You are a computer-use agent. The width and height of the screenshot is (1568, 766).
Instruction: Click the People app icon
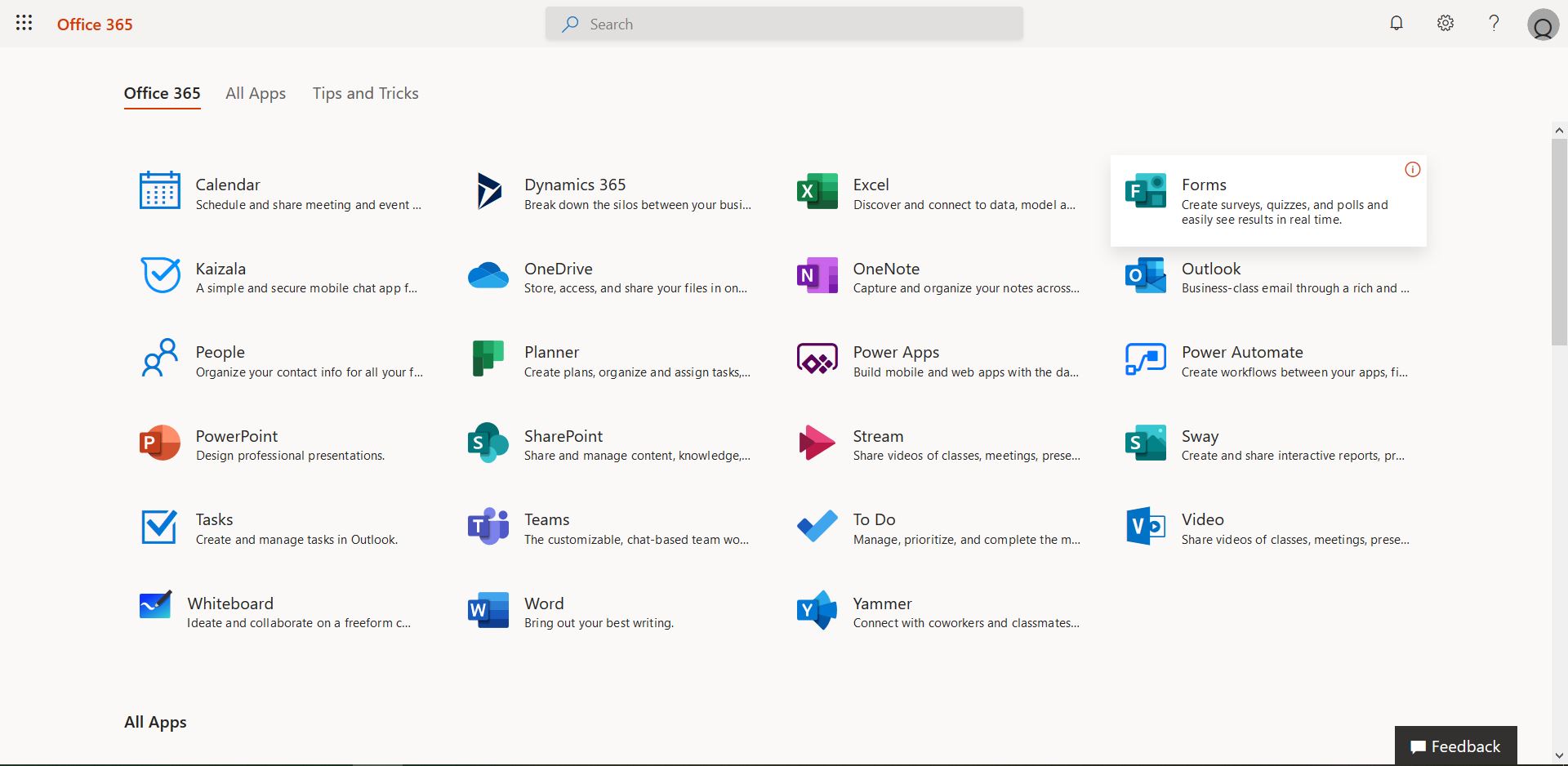(160, 359)
